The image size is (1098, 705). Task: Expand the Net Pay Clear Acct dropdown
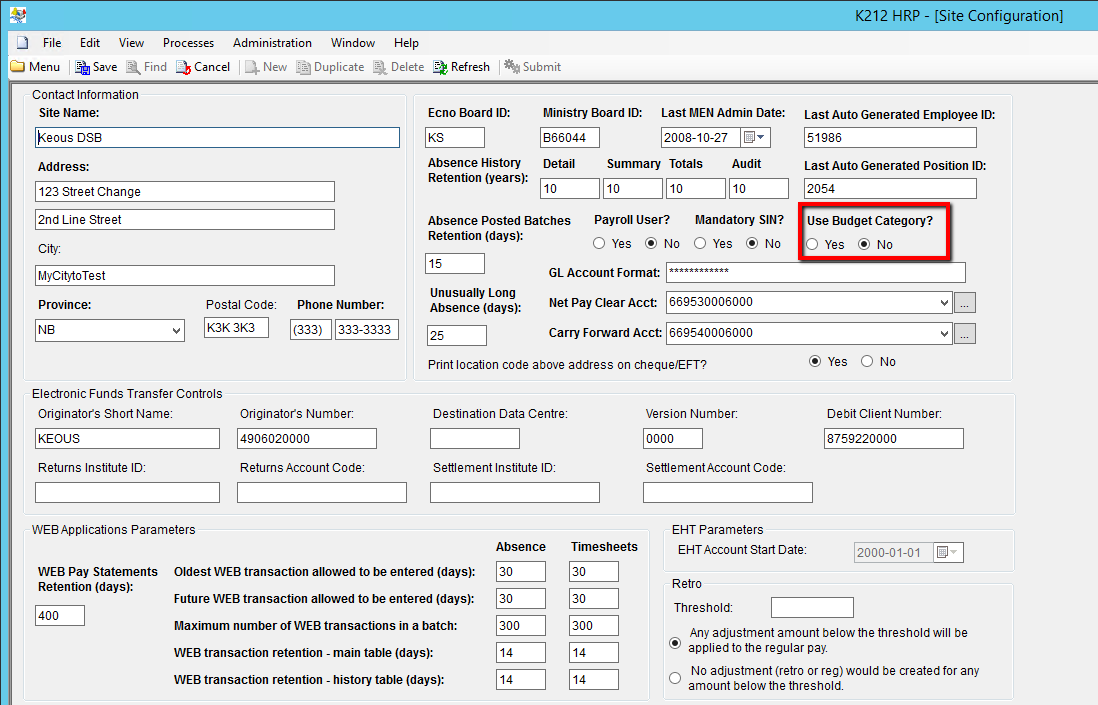pyautogui.click(x=944, y=303)
